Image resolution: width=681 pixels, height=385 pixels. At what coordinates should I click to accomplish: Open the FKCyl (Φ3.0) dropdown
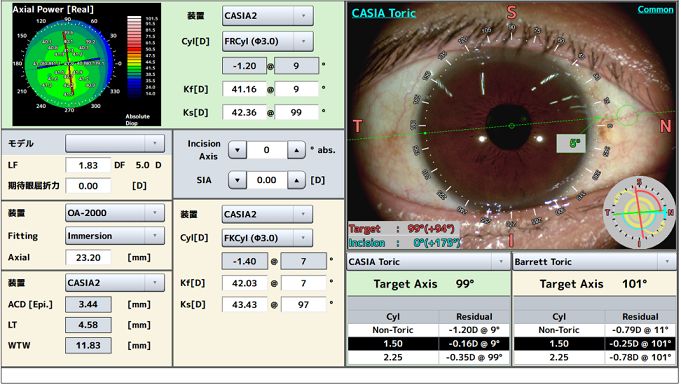(267, 238)
